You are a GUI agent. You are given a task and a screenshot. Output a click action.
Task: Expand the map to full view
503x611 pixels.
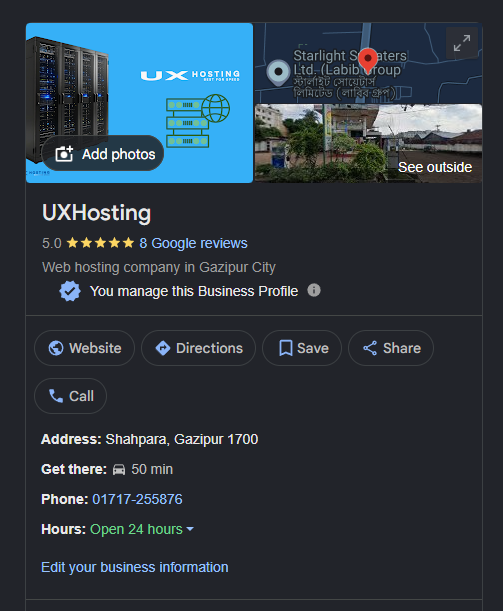pyautogui.click(x=462, y=43)
